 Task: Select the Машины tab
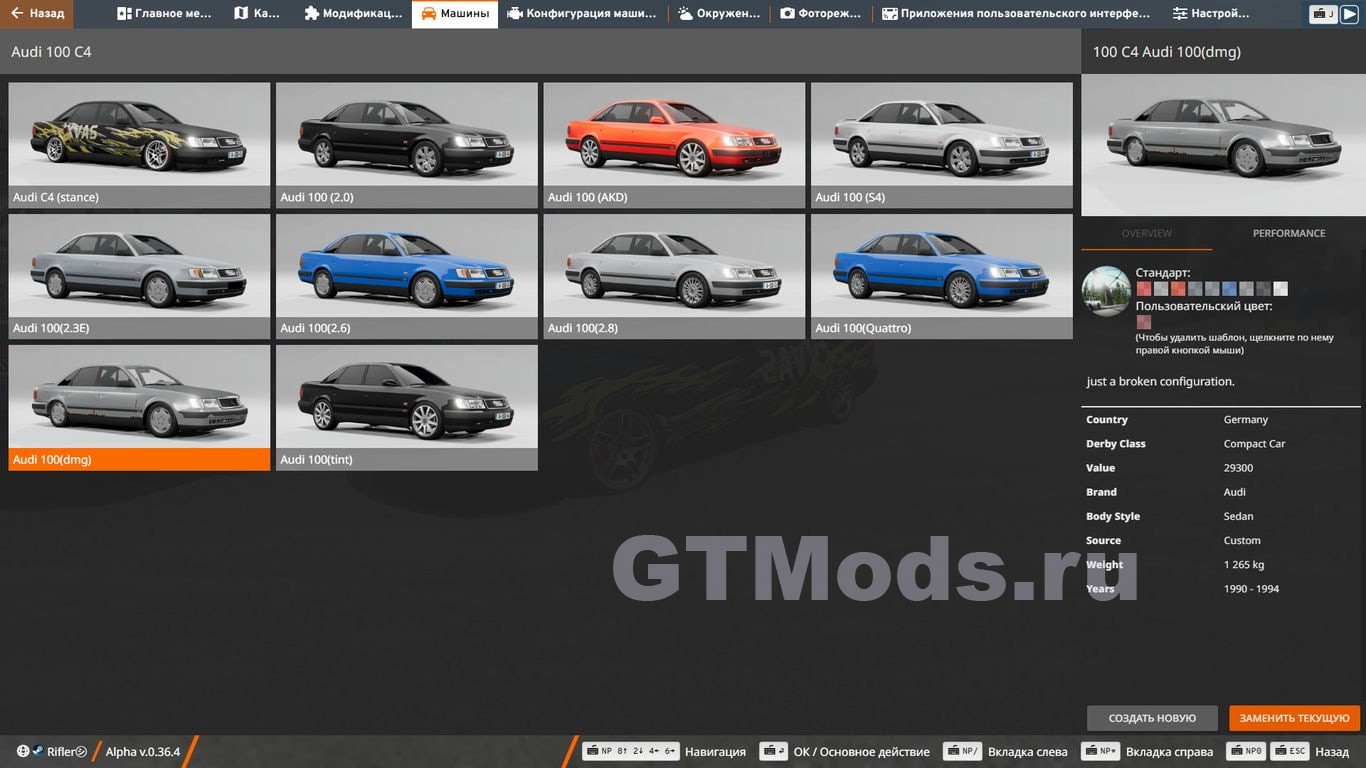point(455,14)
